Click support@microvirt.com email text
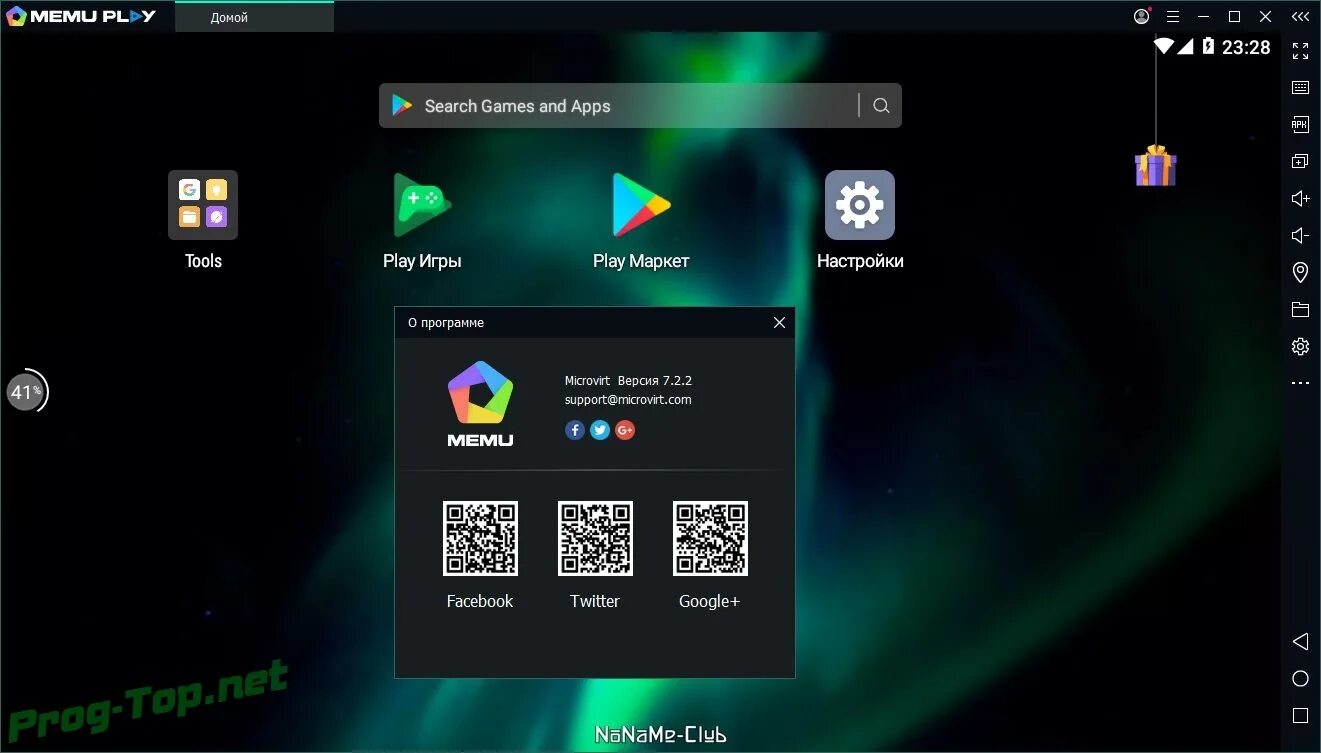Screen dimensions: 1321x753 (628, 399)
